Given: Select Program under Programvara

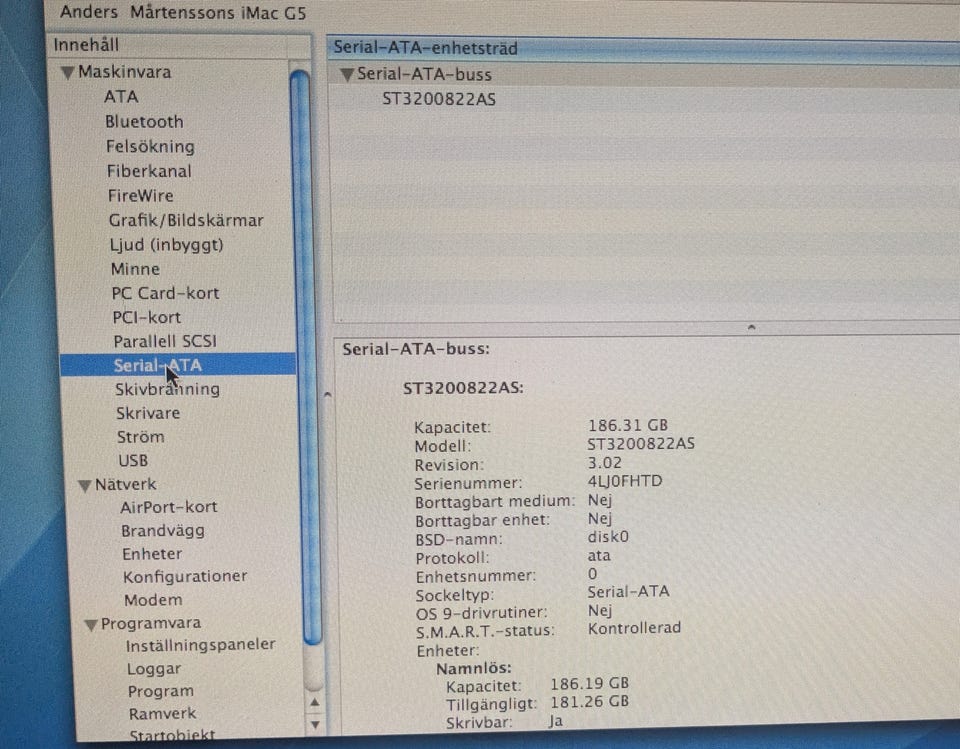Looking at the screenshot, I should [x=160, y=691].
